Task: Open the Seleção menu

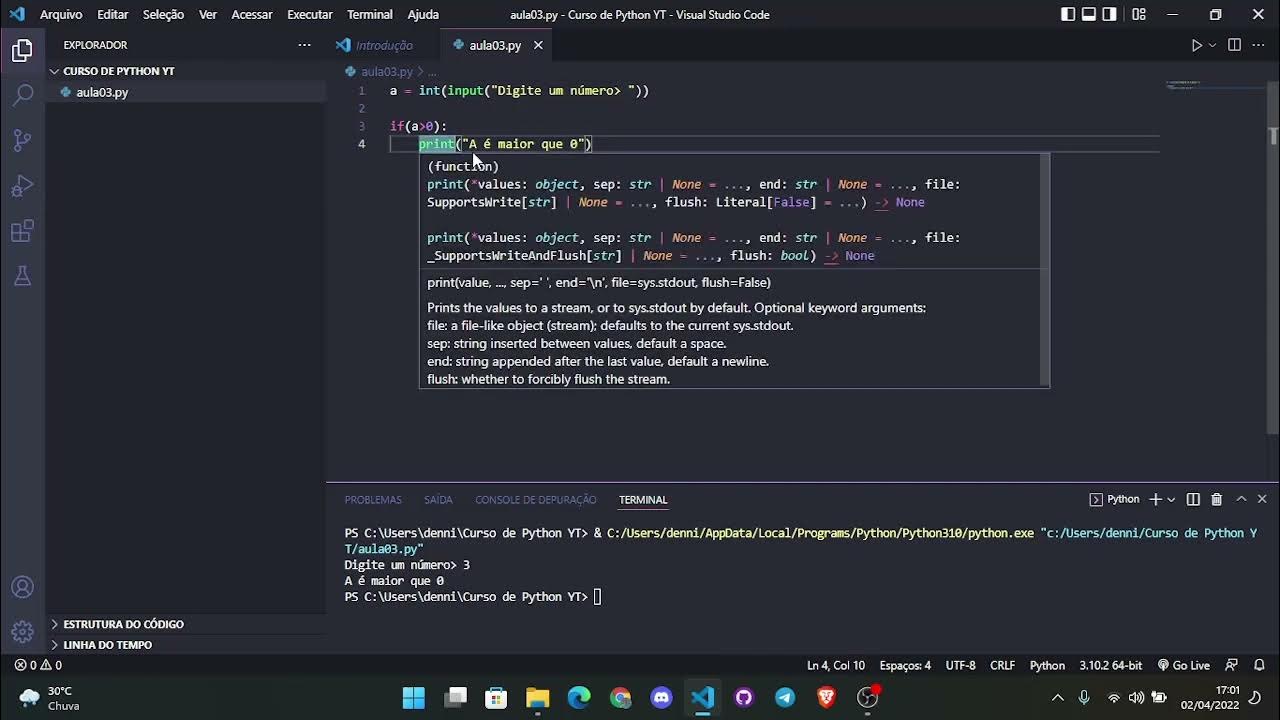Action: (x=163, y=14)
